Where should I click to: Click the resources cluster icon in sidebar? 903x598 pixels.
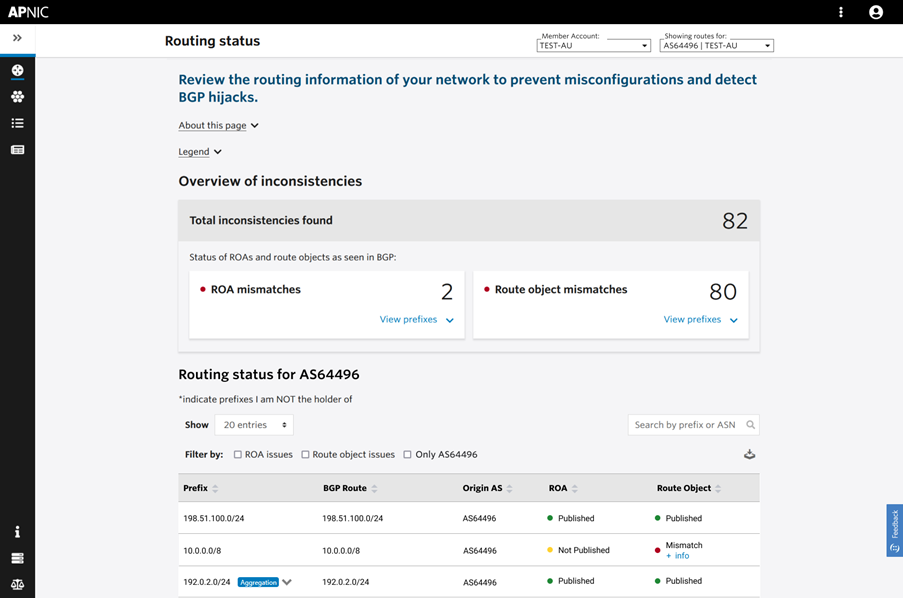coord(17,97)
